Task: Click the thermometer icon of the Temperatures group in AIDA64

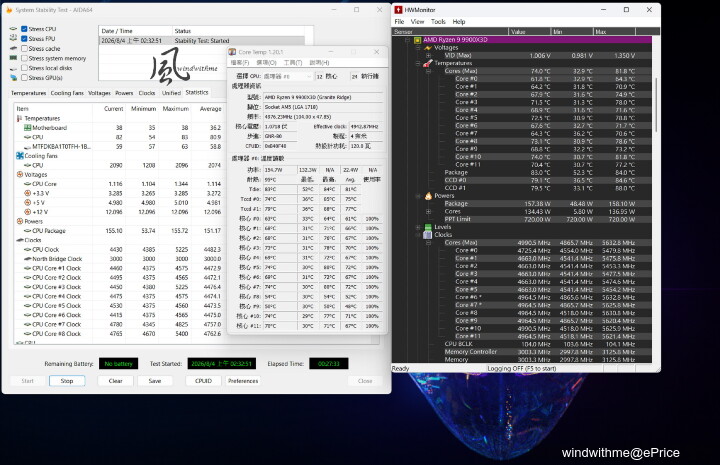Action: pos(19,118)
